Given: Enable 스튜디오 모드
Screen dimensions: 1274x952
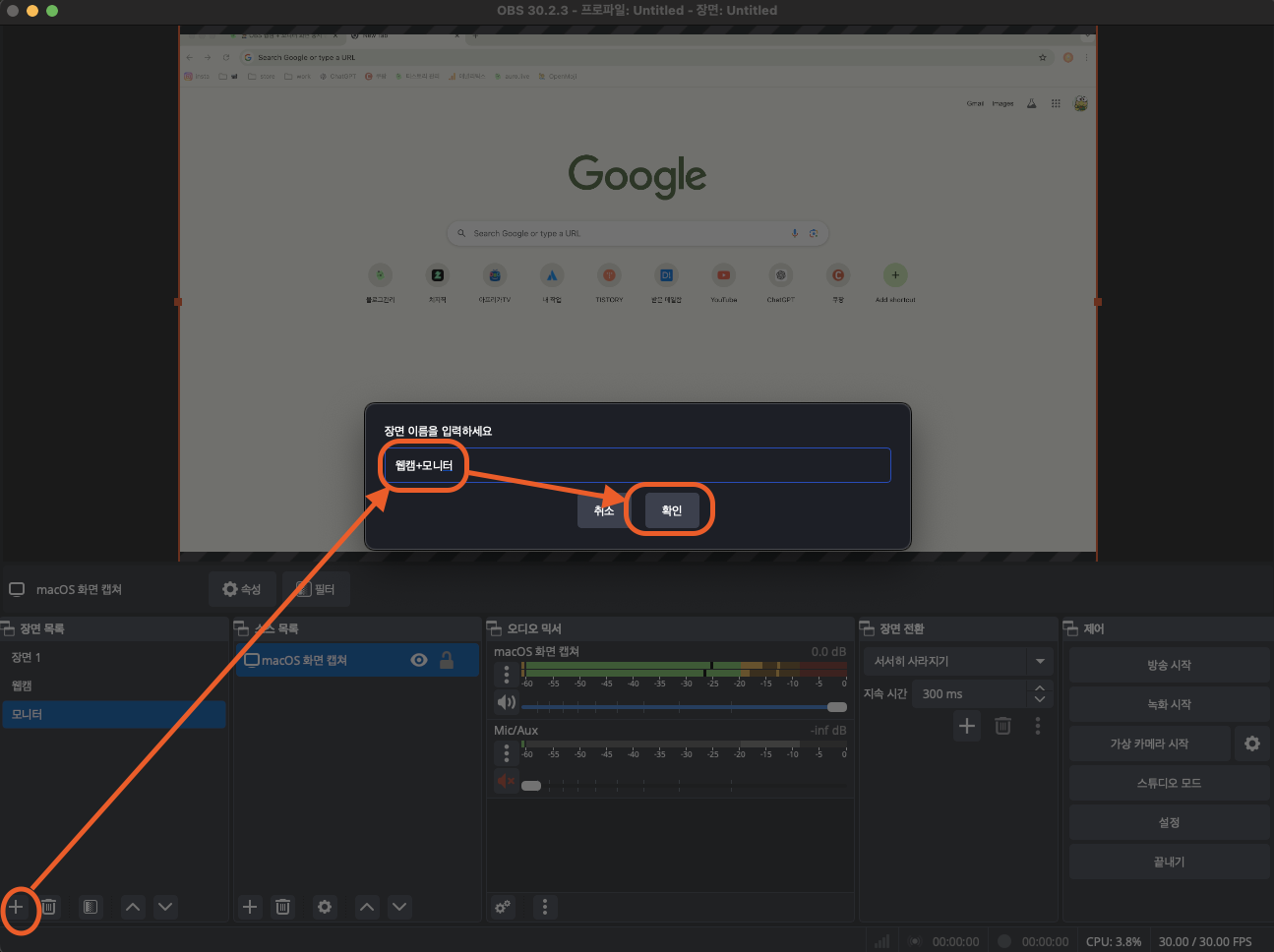Looking at the screenshot, I should click(x=1169, y=783).
